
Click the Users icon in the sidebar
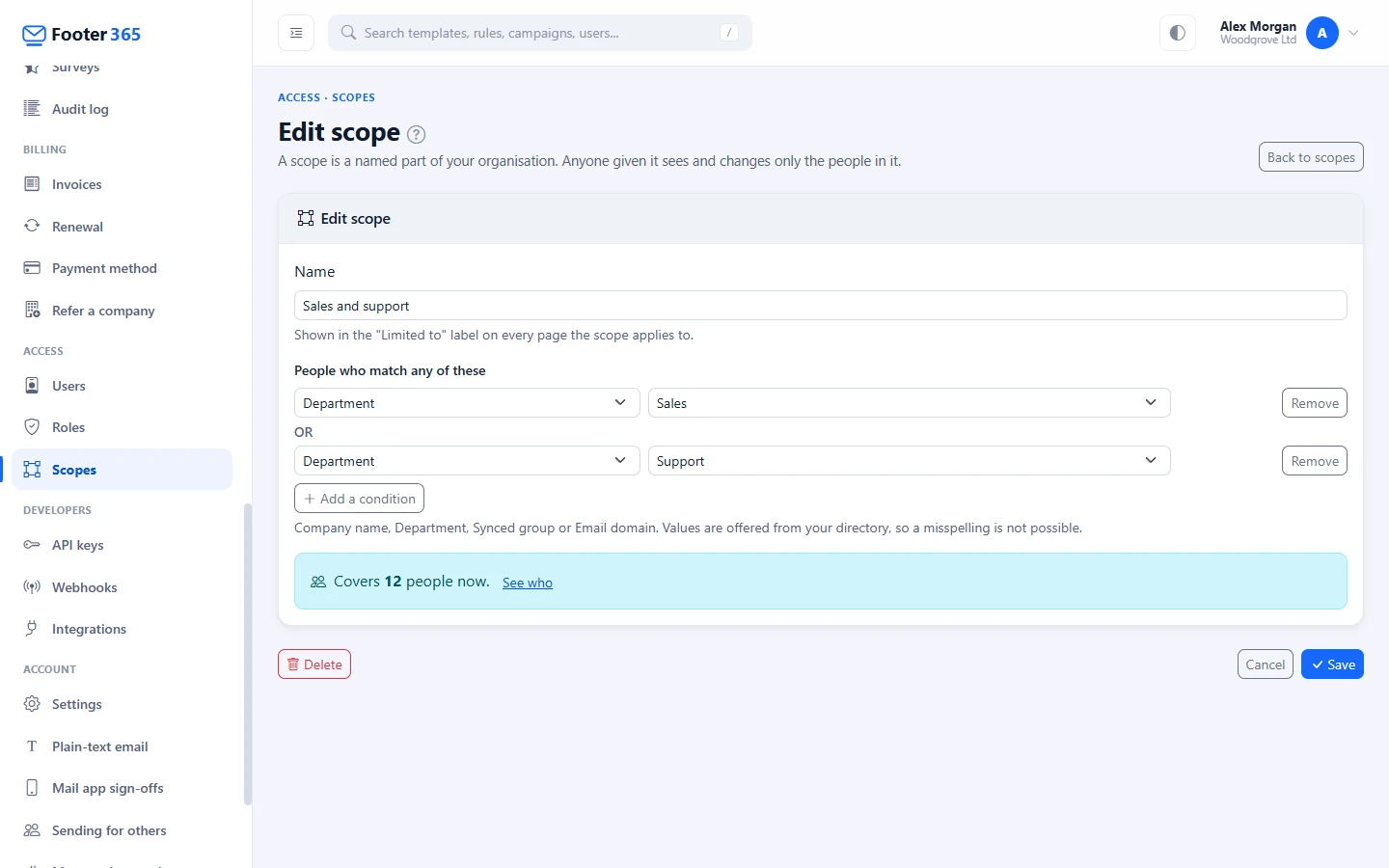[x=32, y=386]
